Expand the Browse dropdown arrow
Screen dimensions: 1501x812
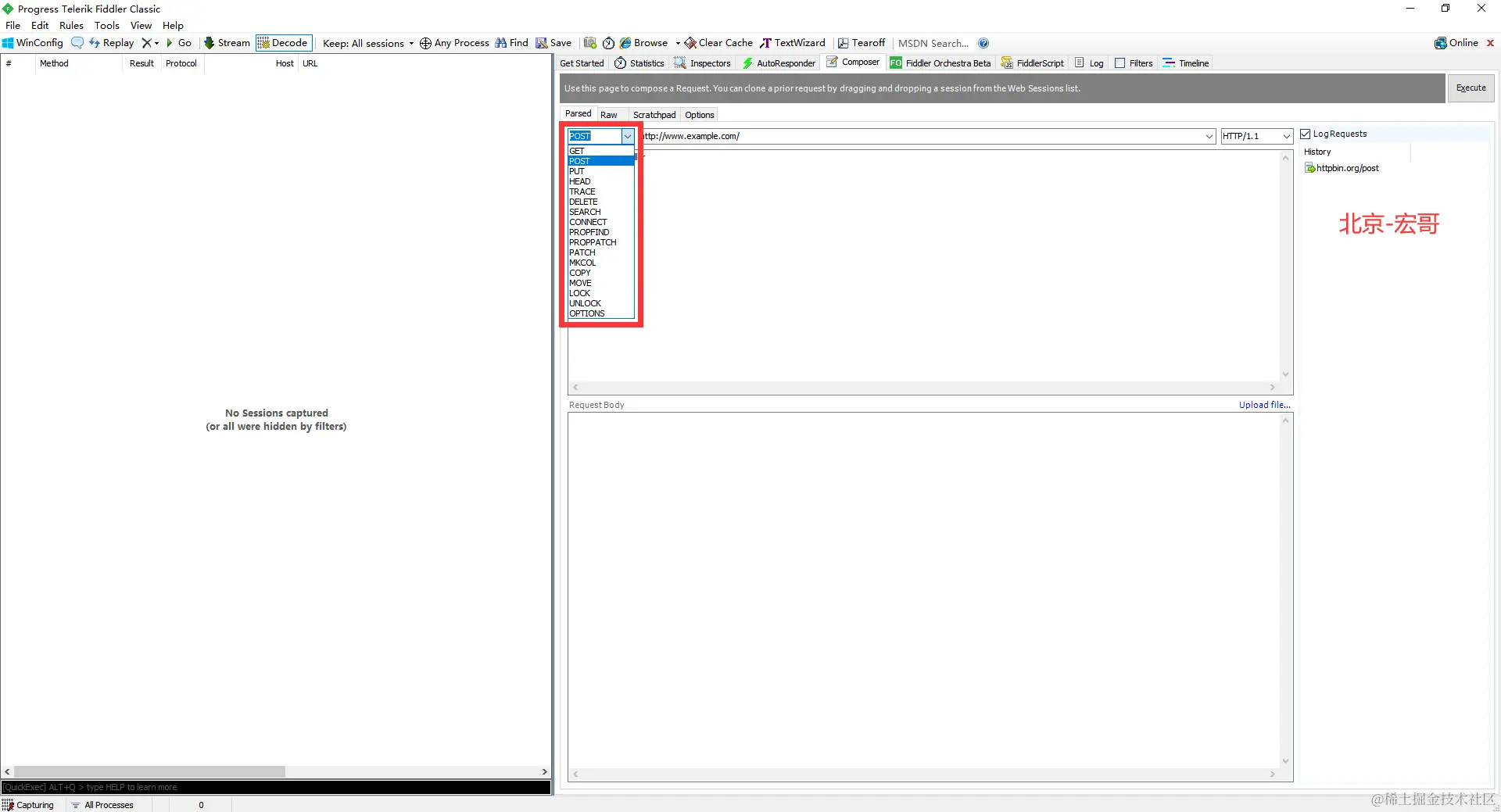point(678,43)
